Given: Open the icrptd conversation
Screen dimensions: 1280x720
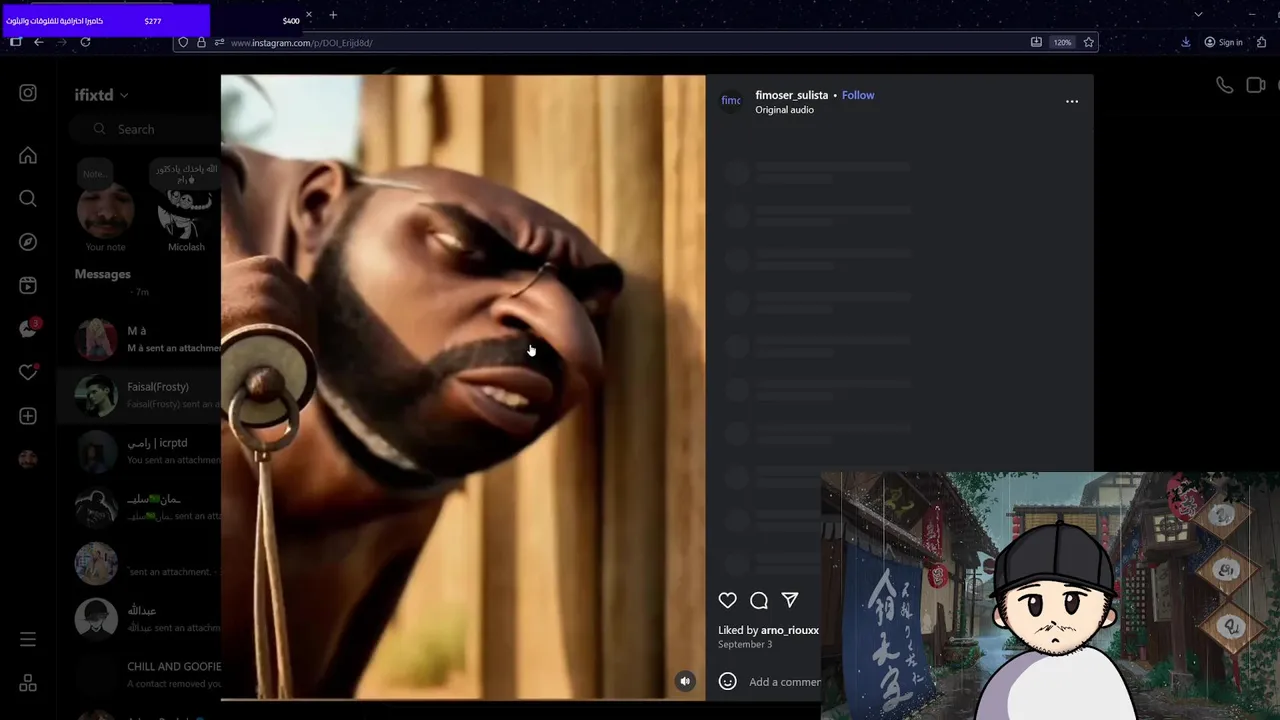Looking at the screenshot, I should pos(138,452).
